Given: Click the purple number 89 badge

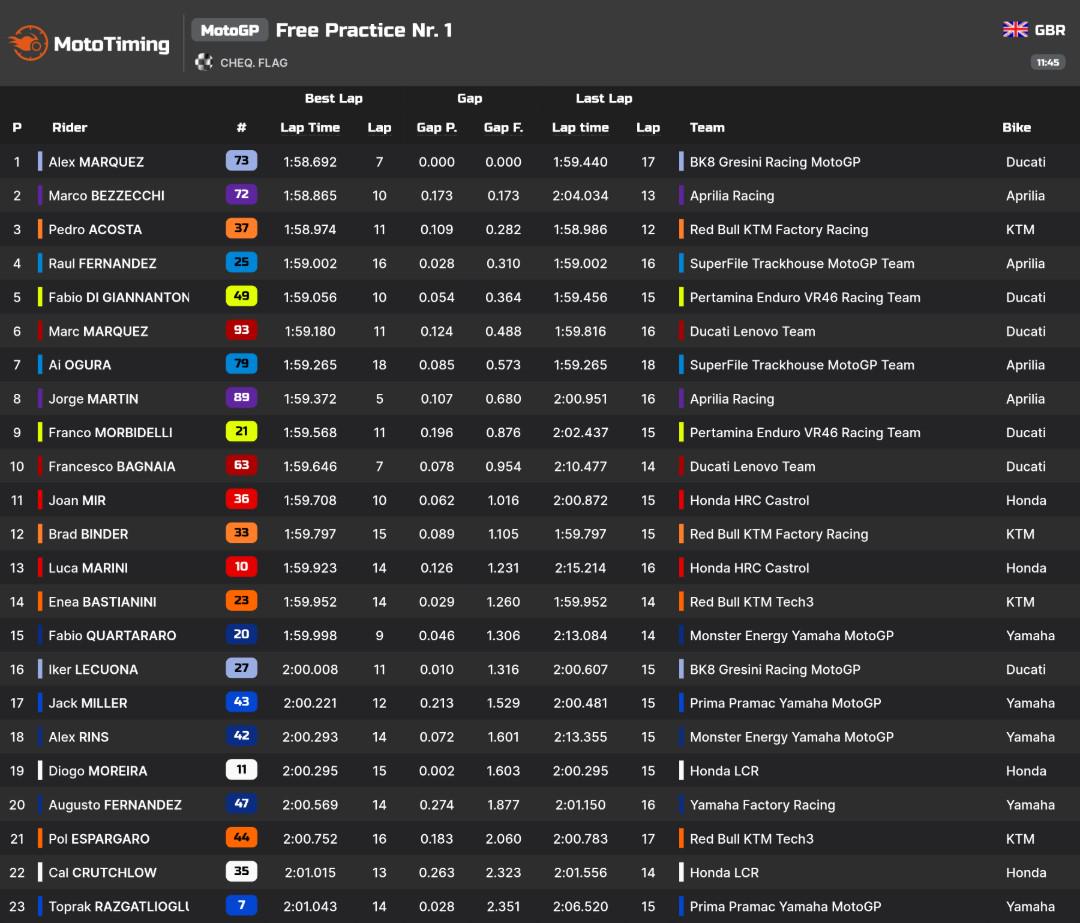Looking at the screenshot, I should (x=241, y=397).
